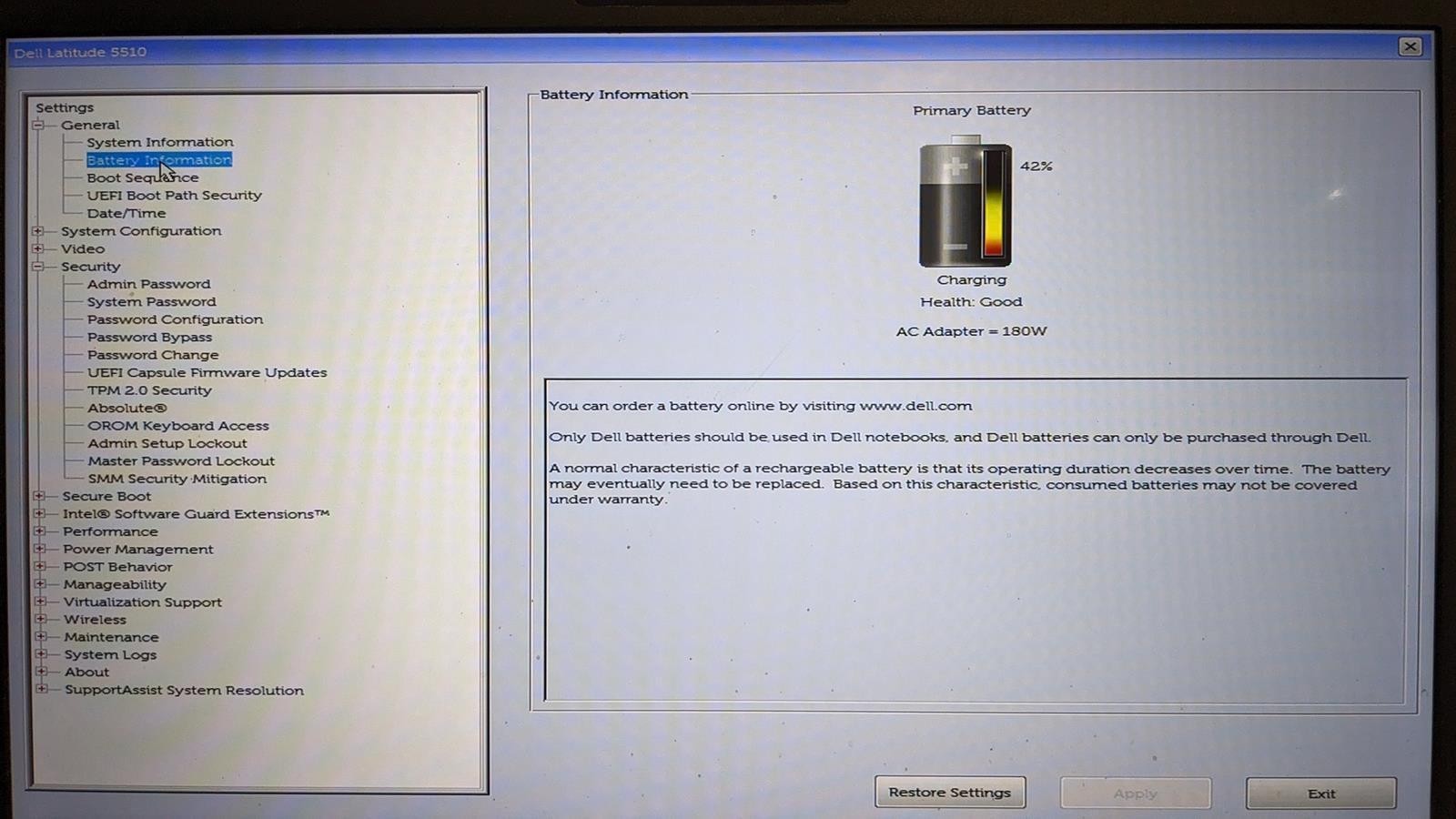This screenshot has height=819, width=1456.
Task: Open Admin Setup Lockout setting
Action: [x=167, y=443]
